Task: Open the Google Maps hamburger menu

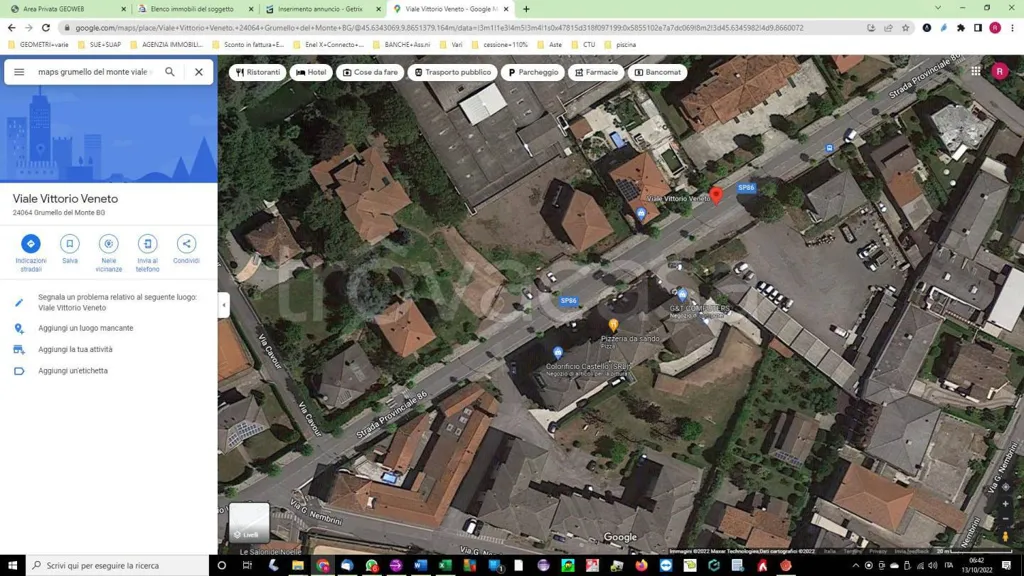Action: point(19,72)
